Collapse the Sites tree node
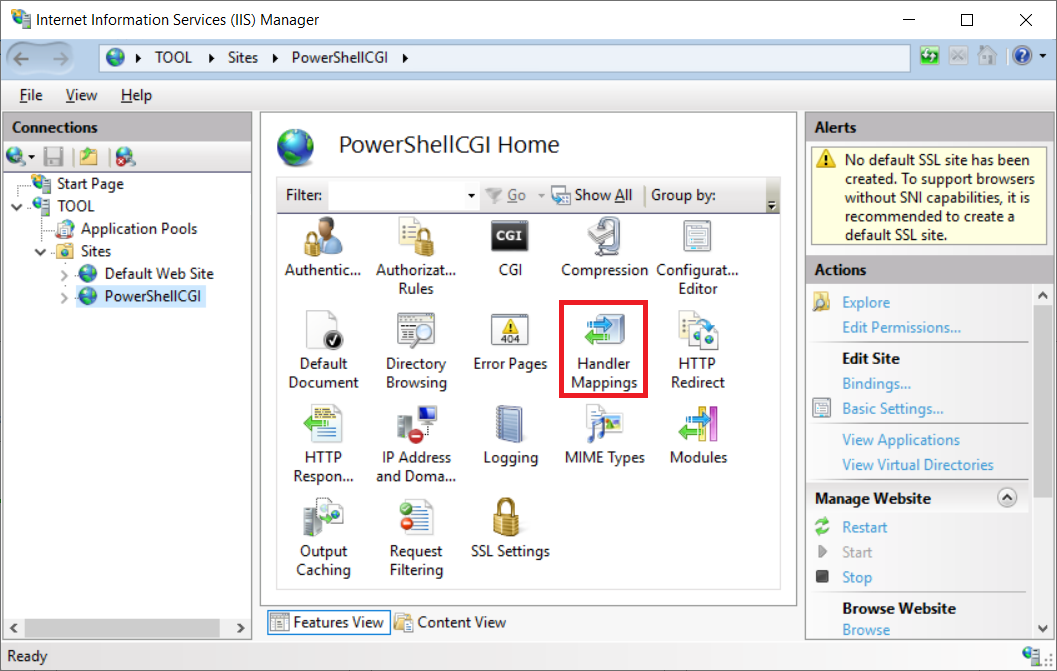 (40, 252)
